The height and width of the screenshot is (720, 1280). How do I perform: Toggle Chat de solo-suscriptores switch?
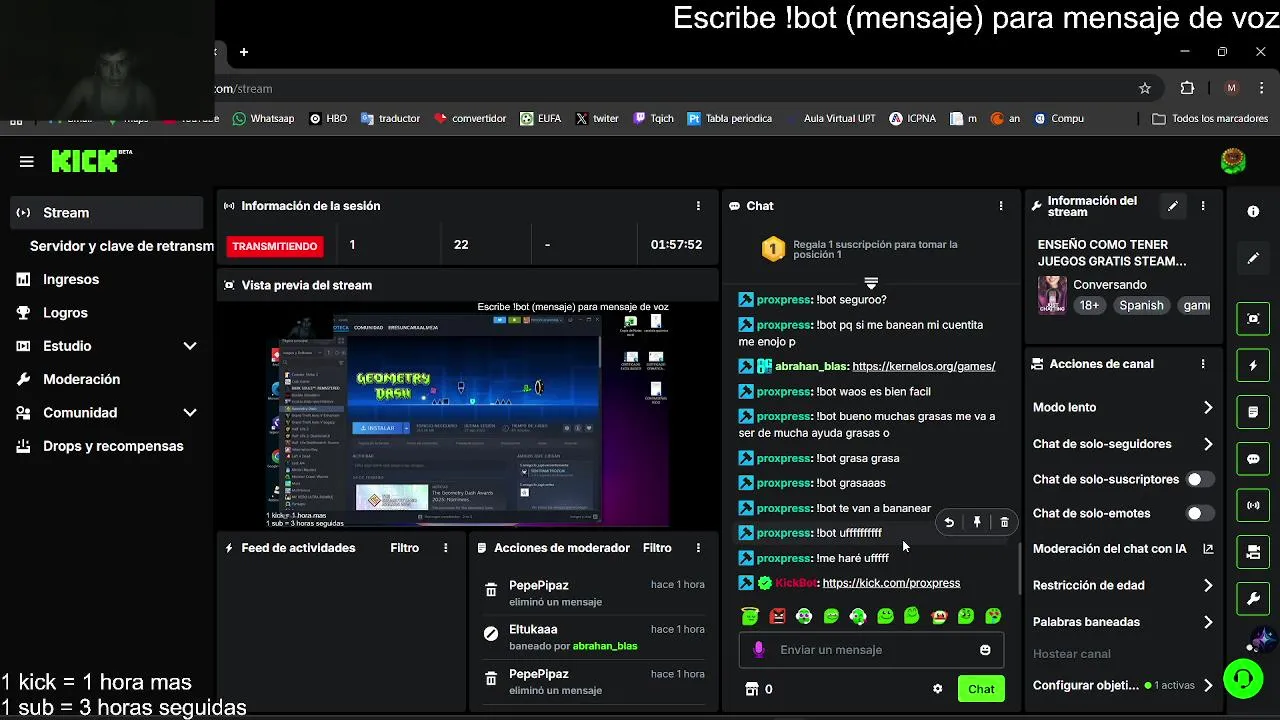[x=1200, y=480]
